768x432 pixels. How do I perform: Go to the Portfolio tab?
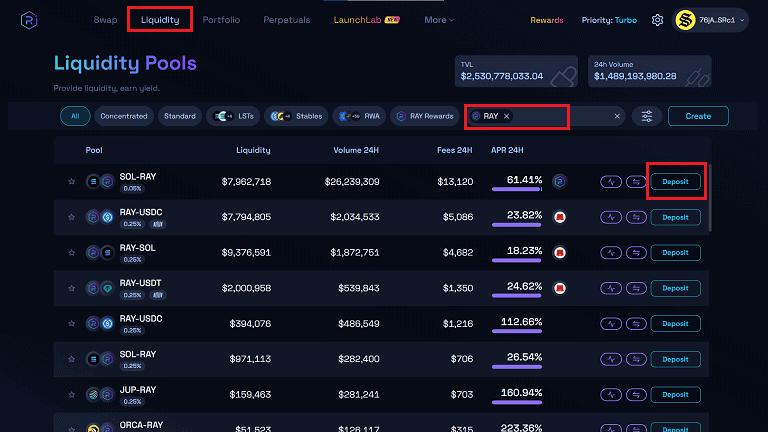click(x=221, y=20)
